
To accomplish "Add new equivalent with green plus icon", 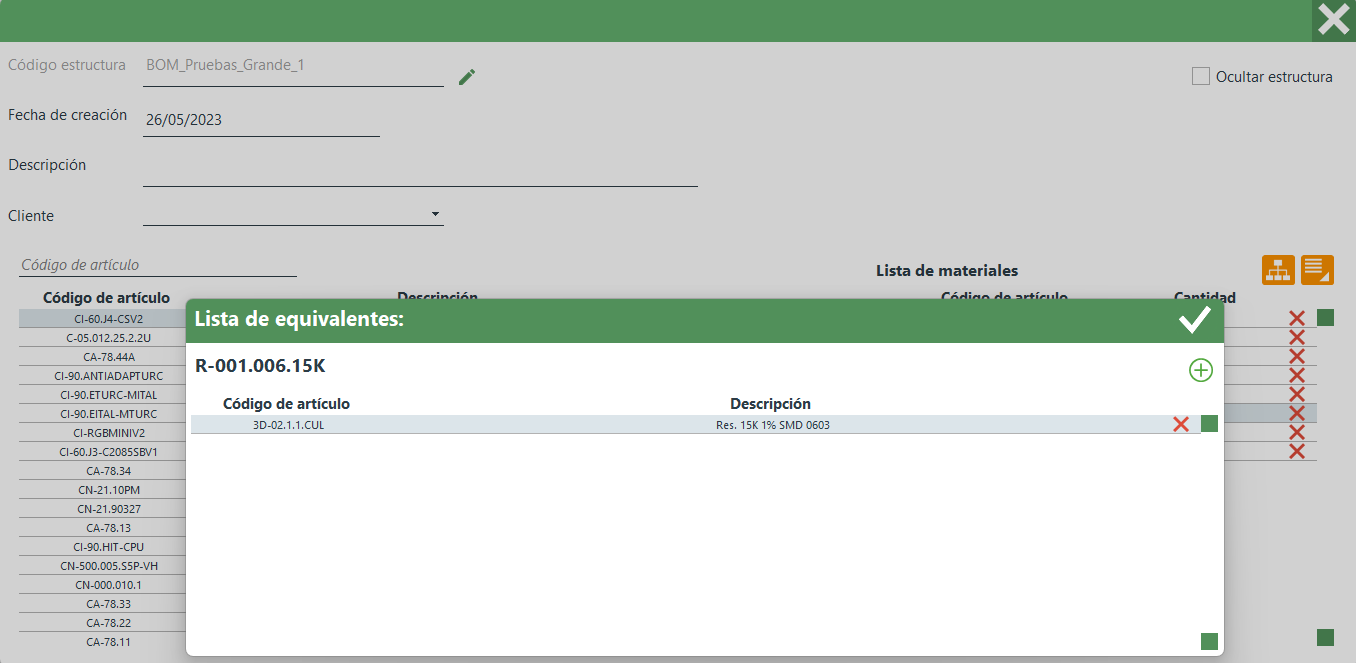I will (x=1200, y=370).
